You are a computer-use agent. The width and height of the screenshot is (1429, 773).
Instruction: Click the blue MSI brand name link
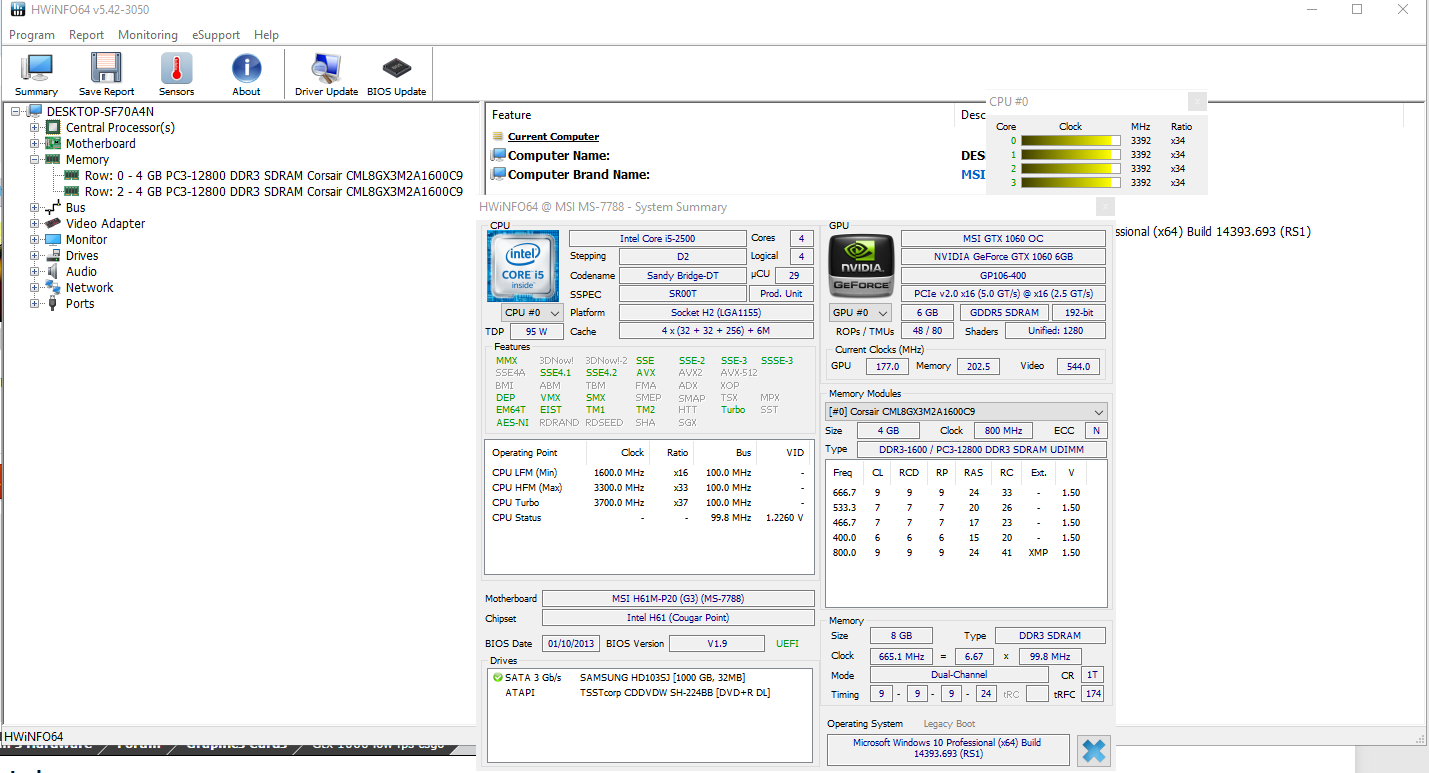point(973,175)
